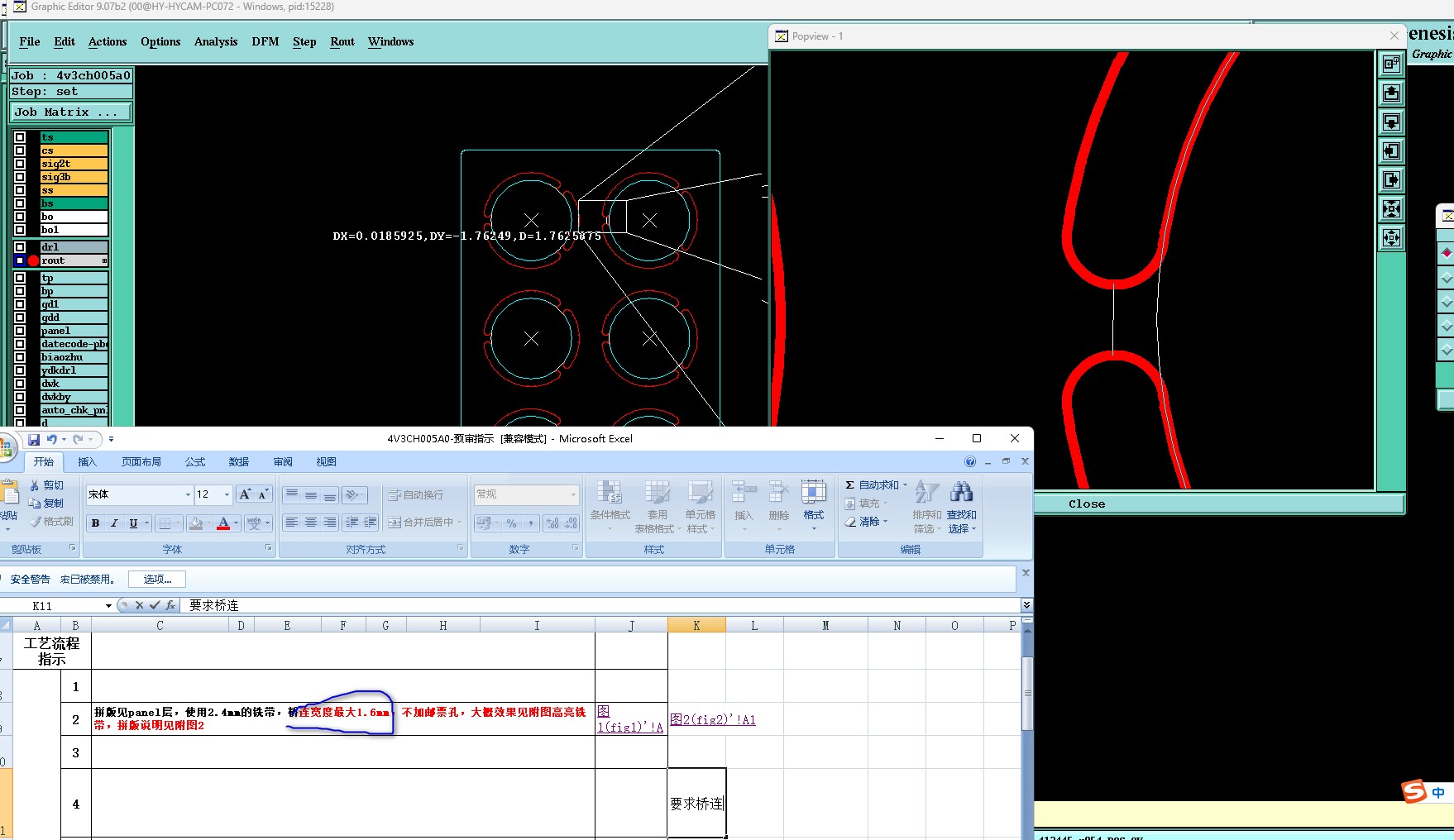1454x840 pixels.
Task: Open font color dropdown arrow
Action: click(x=237, y=523)
